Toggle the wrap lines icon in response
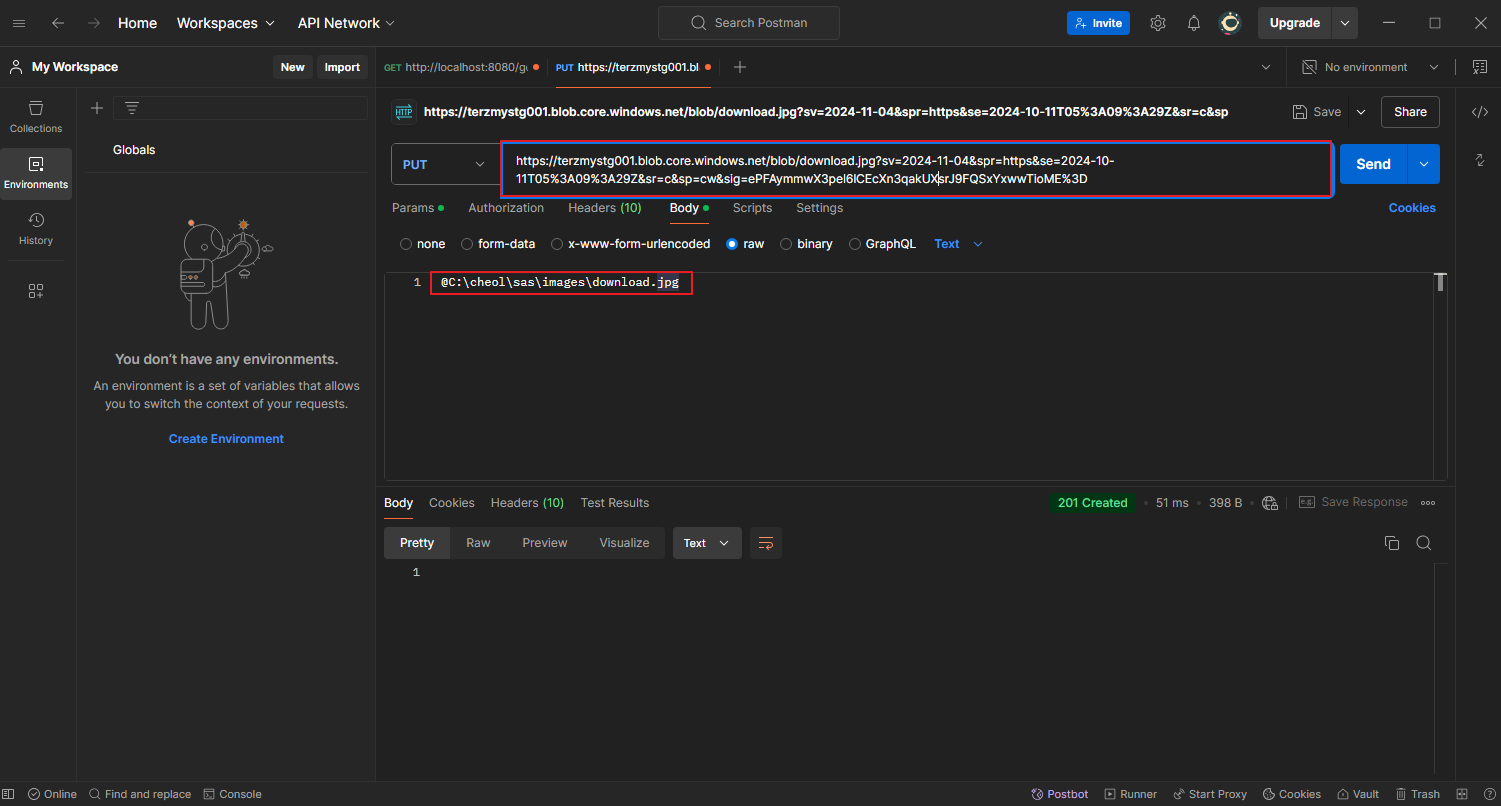The height and width of the screenshot is (806, 1501). (x=766, y=543)
